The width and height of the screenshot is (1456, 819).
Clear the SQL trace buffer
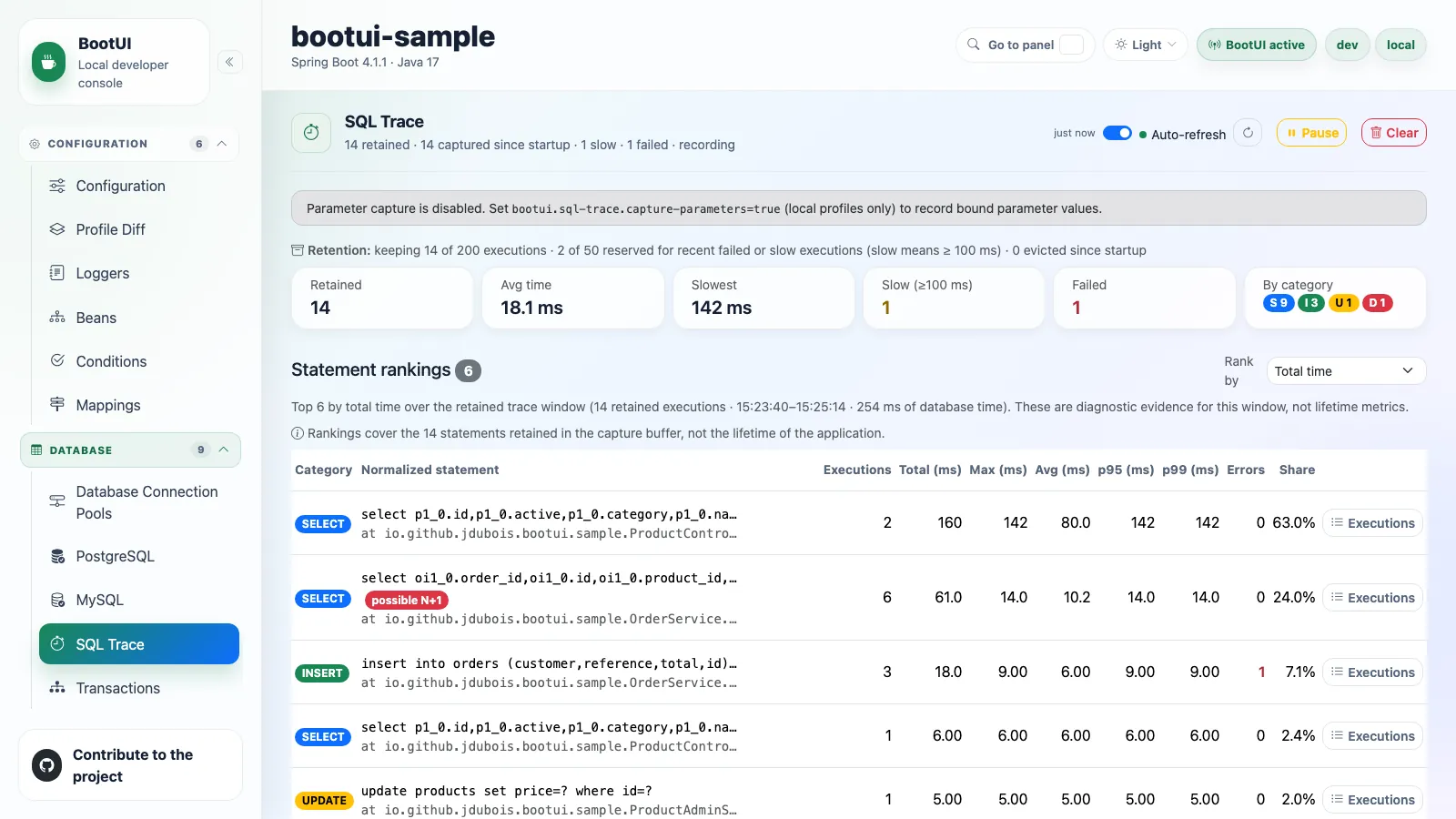point(1393,133)
